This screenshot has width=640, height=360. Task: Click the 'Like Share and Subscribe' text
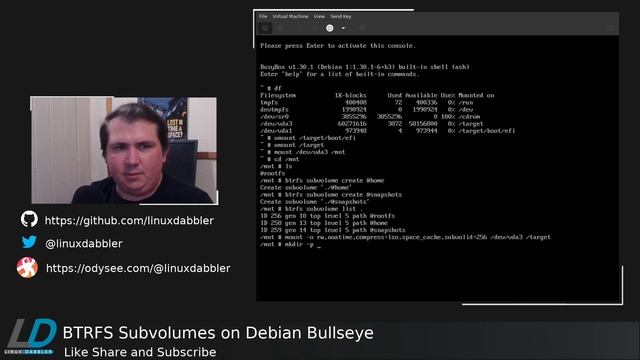[140, 352]
